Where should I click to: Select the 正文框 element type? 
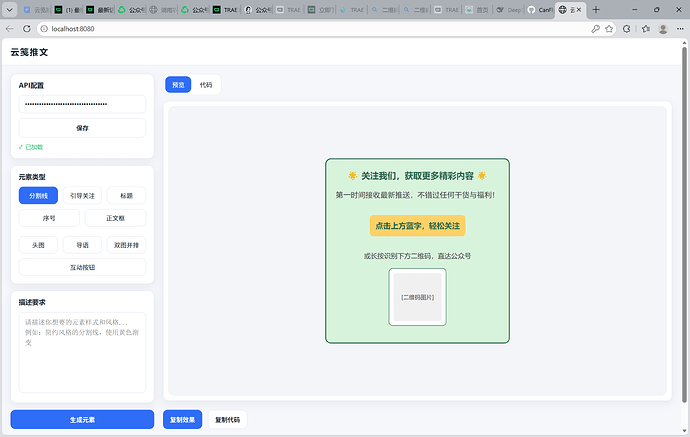tap(114, 218)
